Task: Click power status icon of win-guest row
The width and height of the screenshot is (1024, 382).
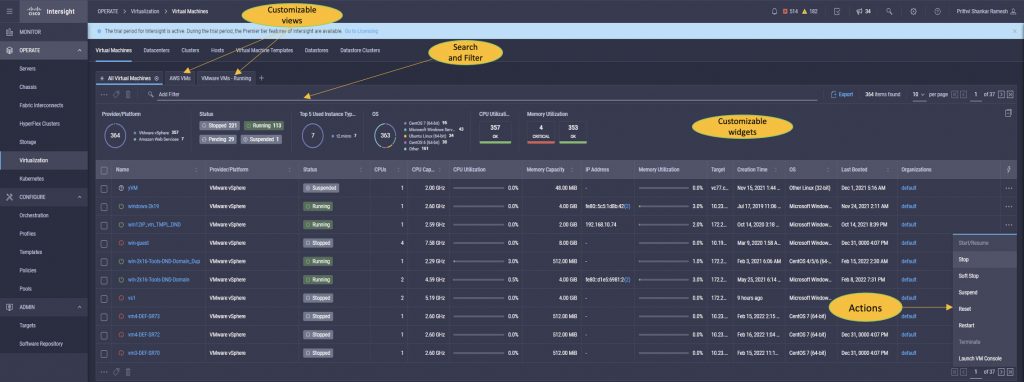Action: point(121,243)
